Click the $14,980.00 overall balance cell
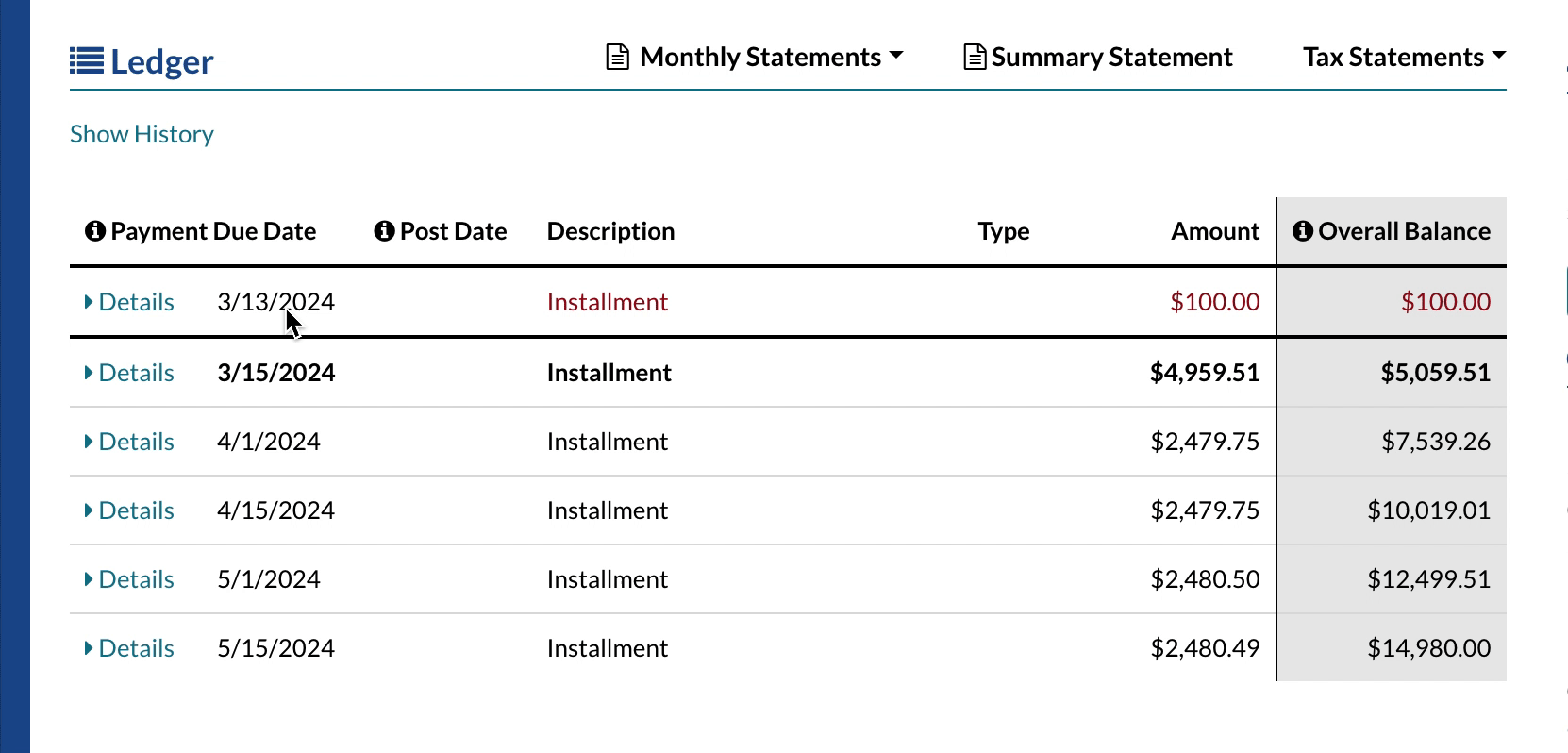This screenshot has height=753, width=1568. [1428, 648]
